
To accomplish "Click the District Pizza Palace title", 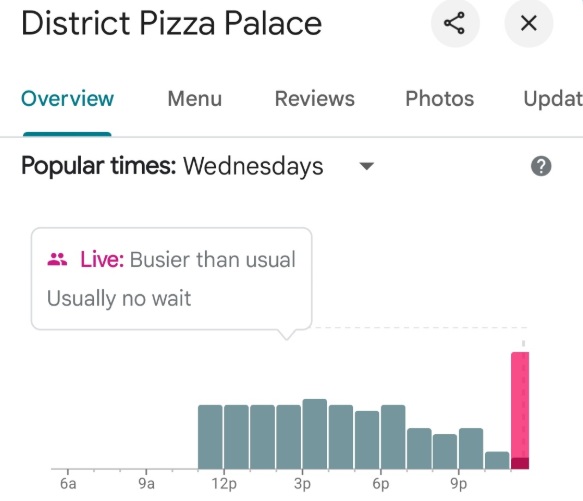I will [x=171, y=23].
